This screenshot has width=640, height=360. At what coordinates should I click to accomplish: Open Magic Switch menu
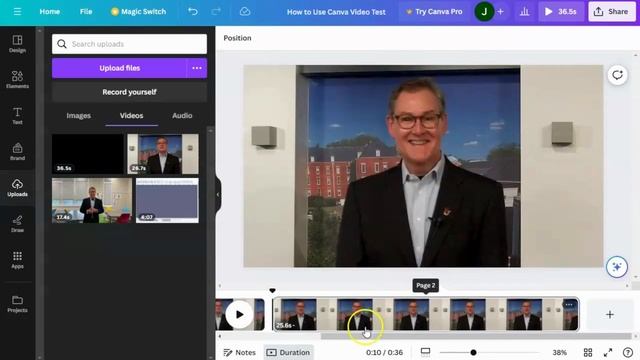[x=138, y=11]
